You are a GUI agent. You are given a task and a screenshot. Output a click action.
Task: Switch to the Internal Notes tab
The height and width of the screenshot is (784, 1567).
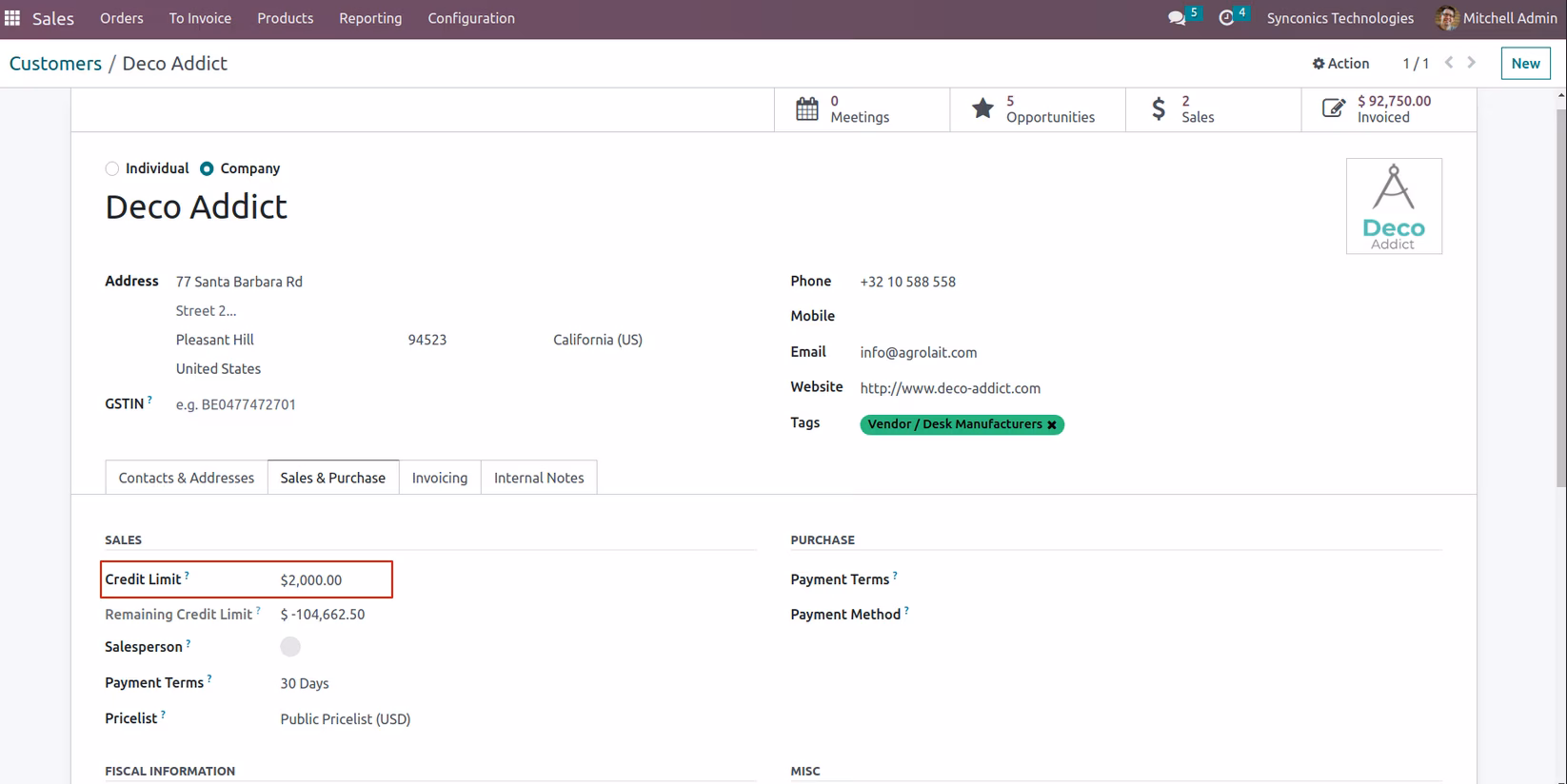click(x=539, y=478)
